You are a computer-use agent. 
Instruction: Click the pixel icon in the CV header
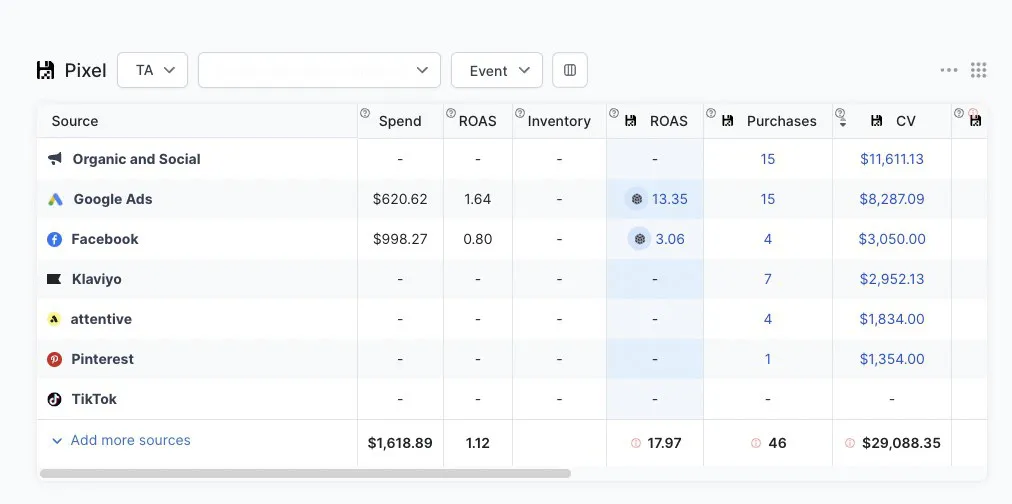pyautogui.click(x=876, y=121)
